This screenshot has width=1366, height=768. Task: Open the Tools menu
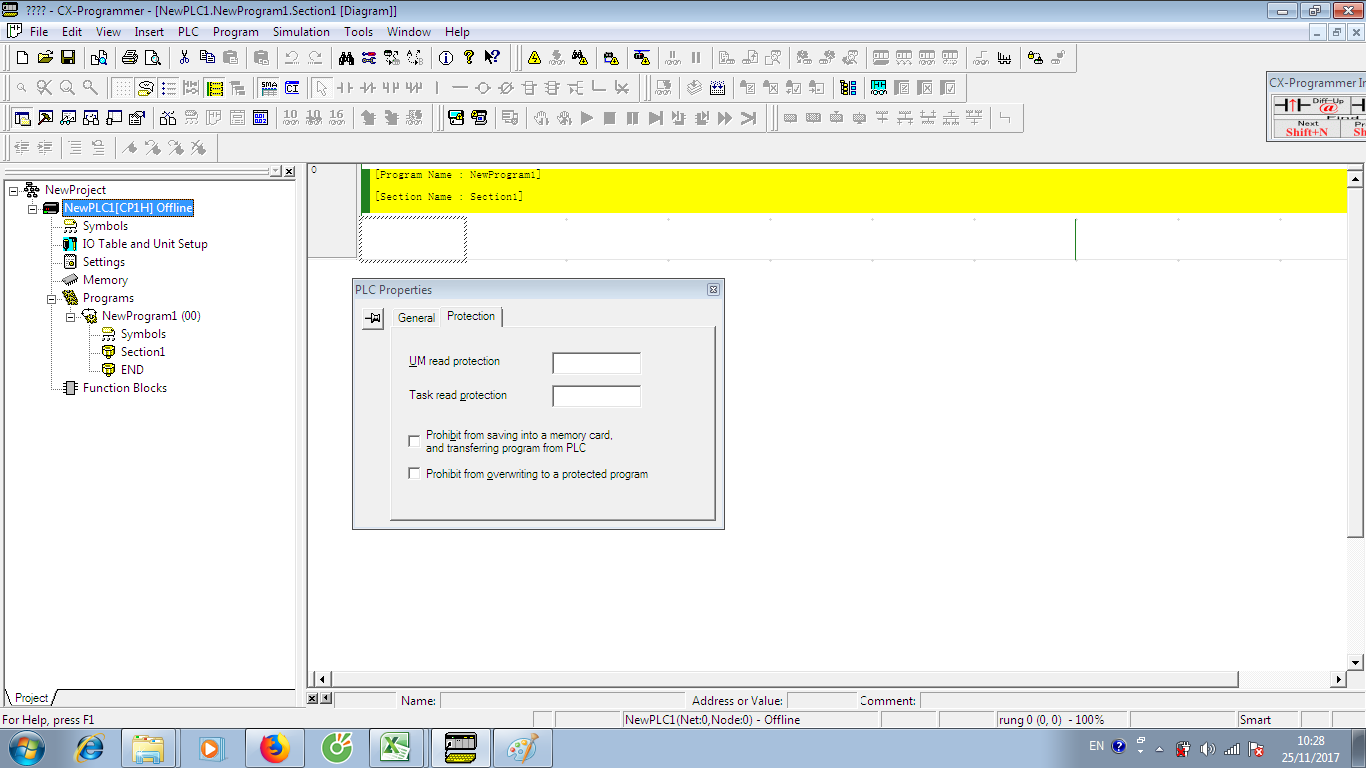(x=358, y=32)
